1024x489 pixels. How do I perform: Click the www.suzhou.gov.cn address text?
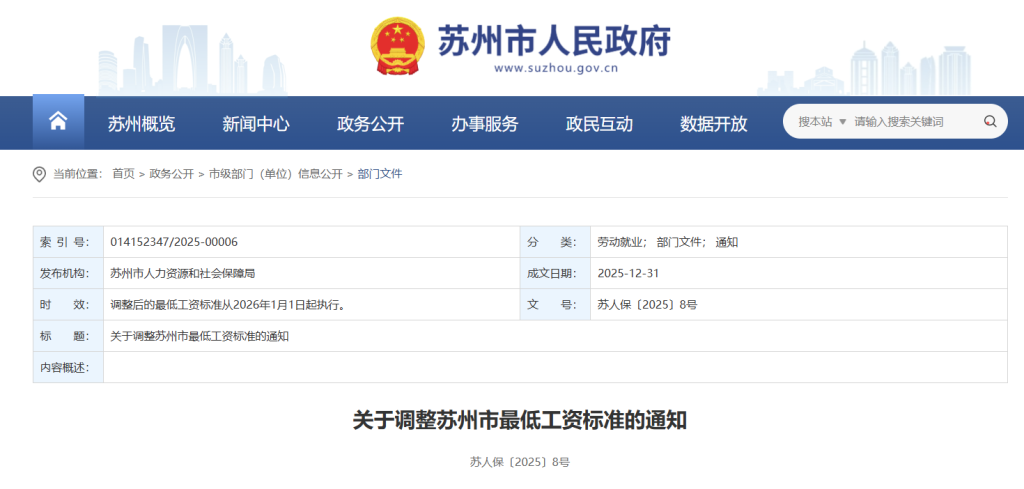click(556, 67)
